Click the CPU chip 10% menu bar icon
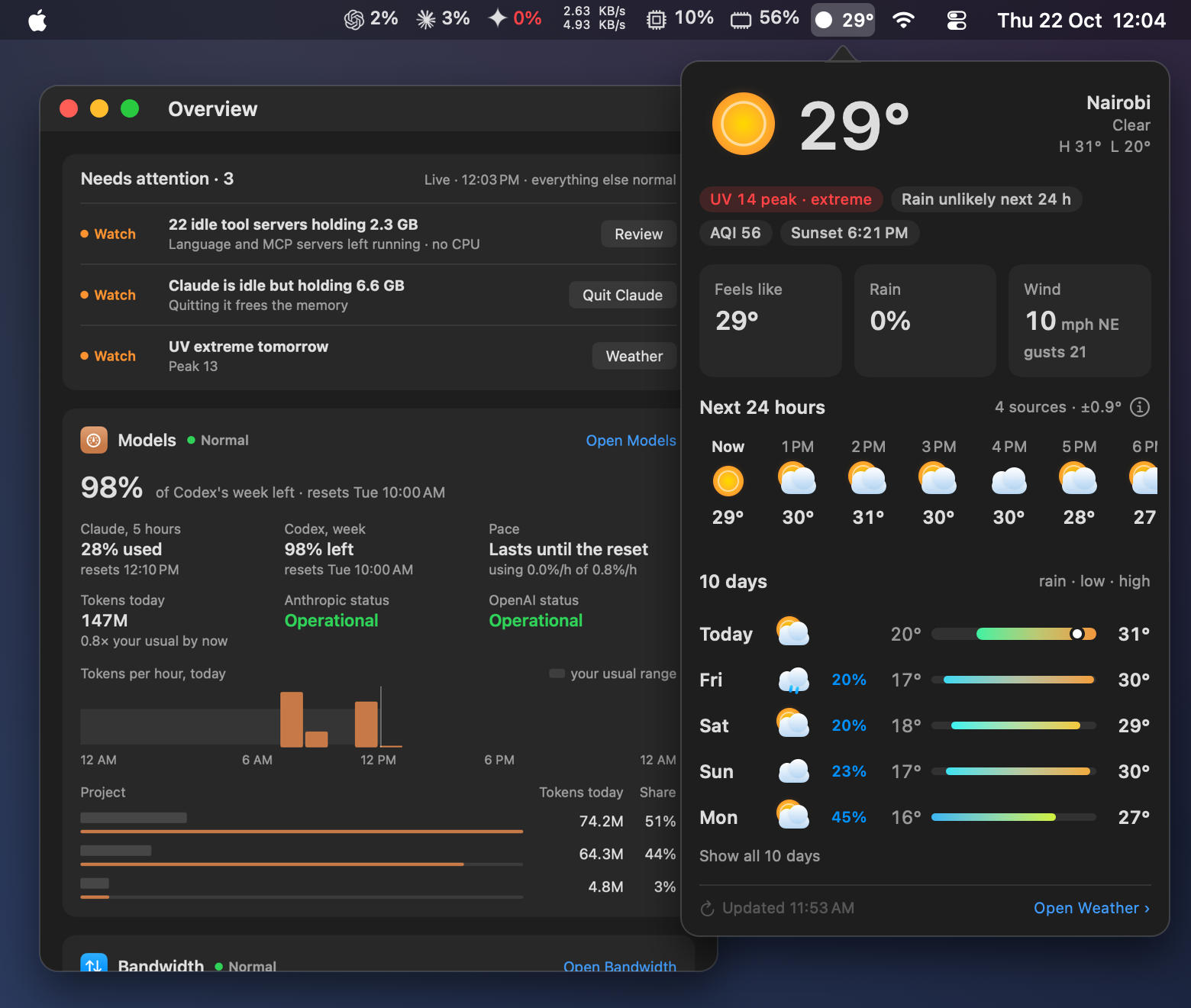 tap(679, 19)
